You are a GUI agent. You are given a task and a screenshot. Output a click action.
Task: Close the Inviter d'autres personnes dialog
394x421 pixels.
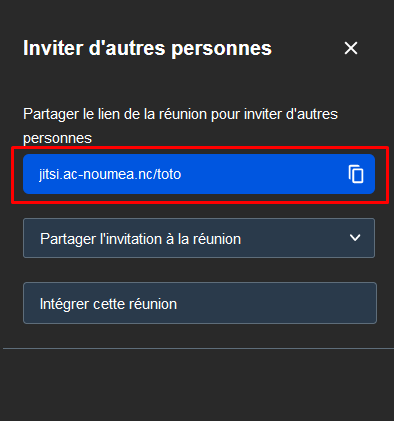[351, 48]
